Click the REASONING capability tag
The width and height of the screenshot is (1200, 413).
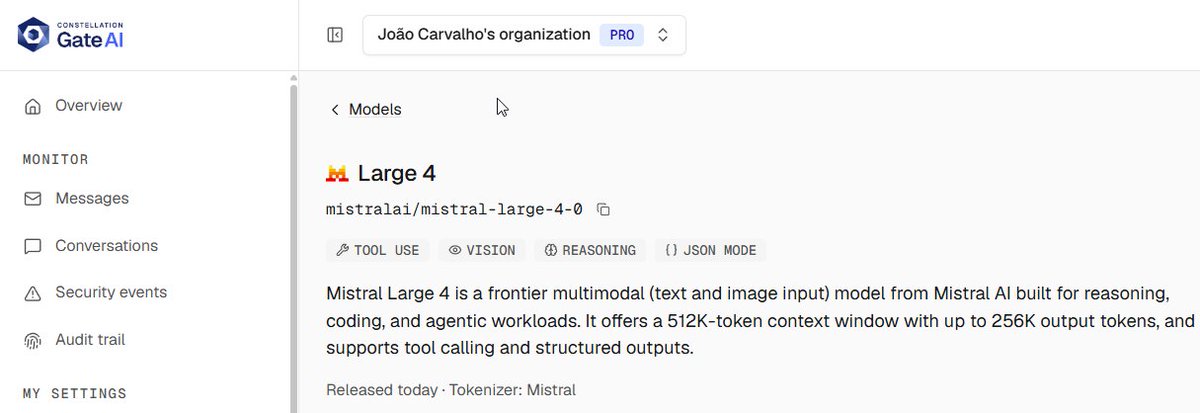(590, 250)
